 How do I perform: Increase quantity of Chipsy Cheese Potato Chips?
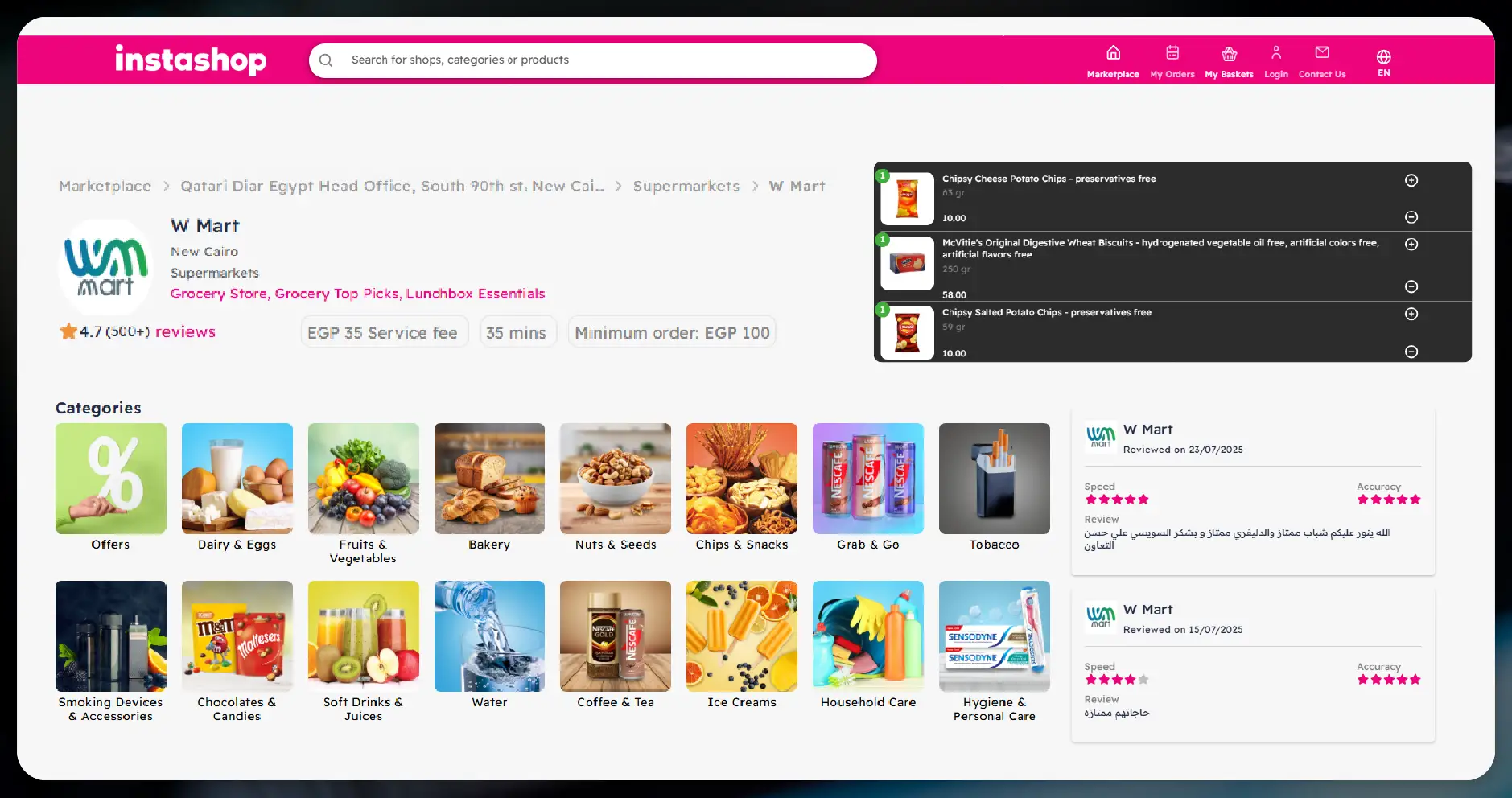pyautogui.click(x=1411, y=180)
